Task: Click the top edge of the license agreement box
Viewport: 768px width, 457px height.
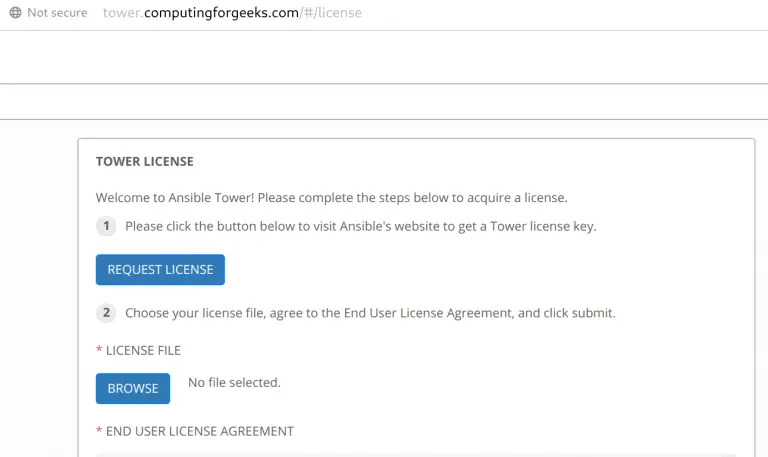Action: pyautogui.click(x=416, y=454)
